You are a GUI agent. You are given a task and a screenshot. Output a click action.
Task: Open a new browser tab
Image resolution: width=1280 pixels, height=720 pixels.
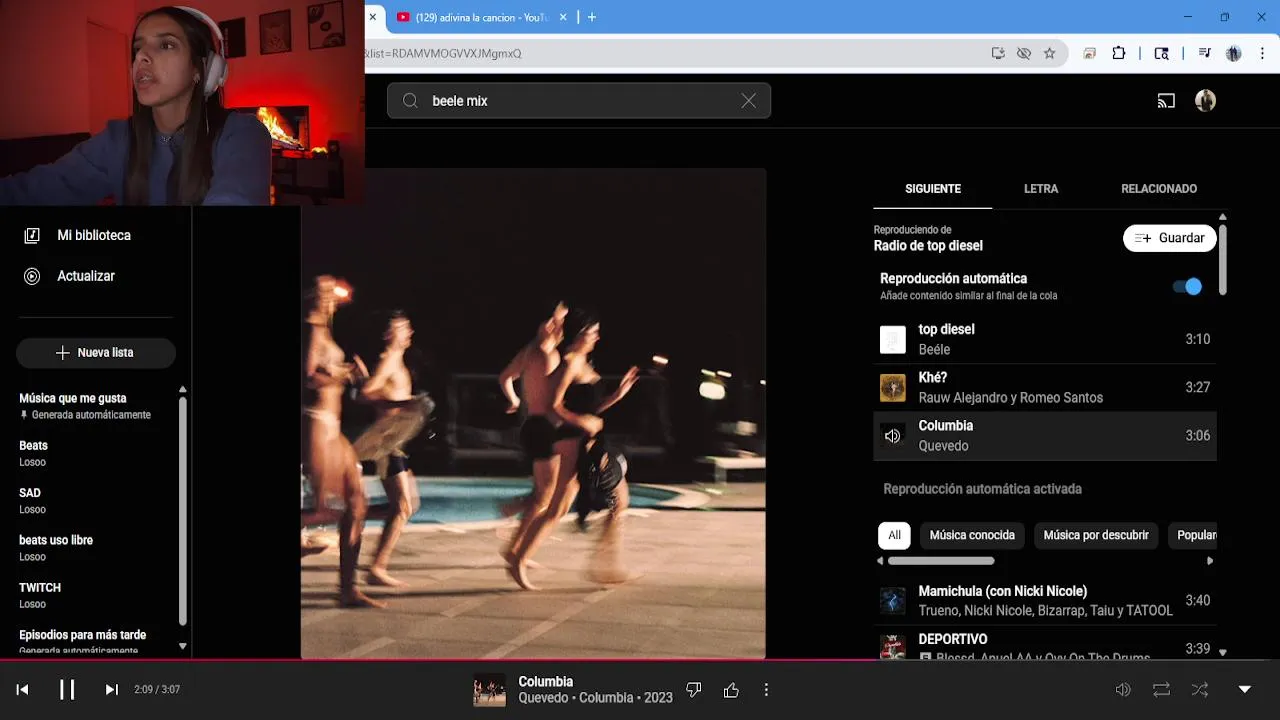tap(592, 17)
